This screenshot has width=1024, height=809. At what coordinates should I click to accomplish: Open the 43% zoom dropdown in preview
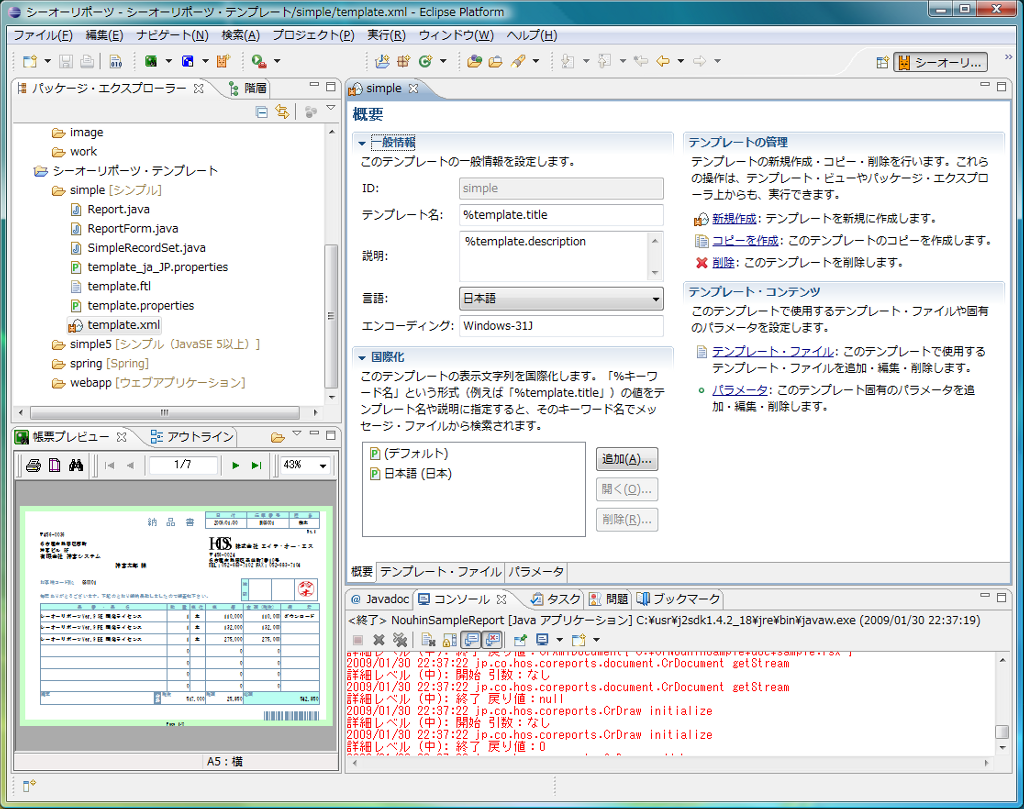point(323,466)
